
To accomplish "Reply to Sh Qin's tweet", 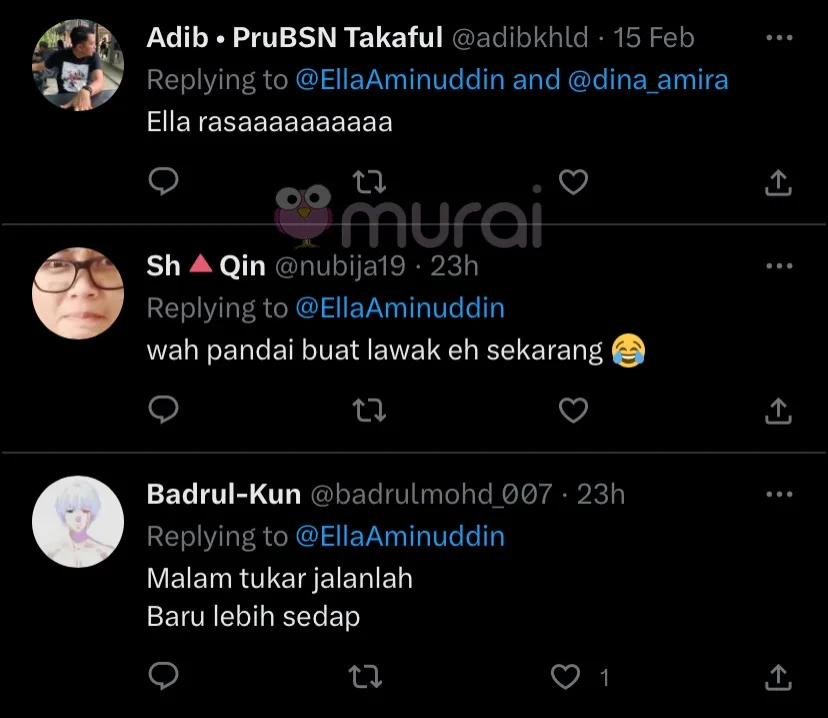I will click(164, 410).
